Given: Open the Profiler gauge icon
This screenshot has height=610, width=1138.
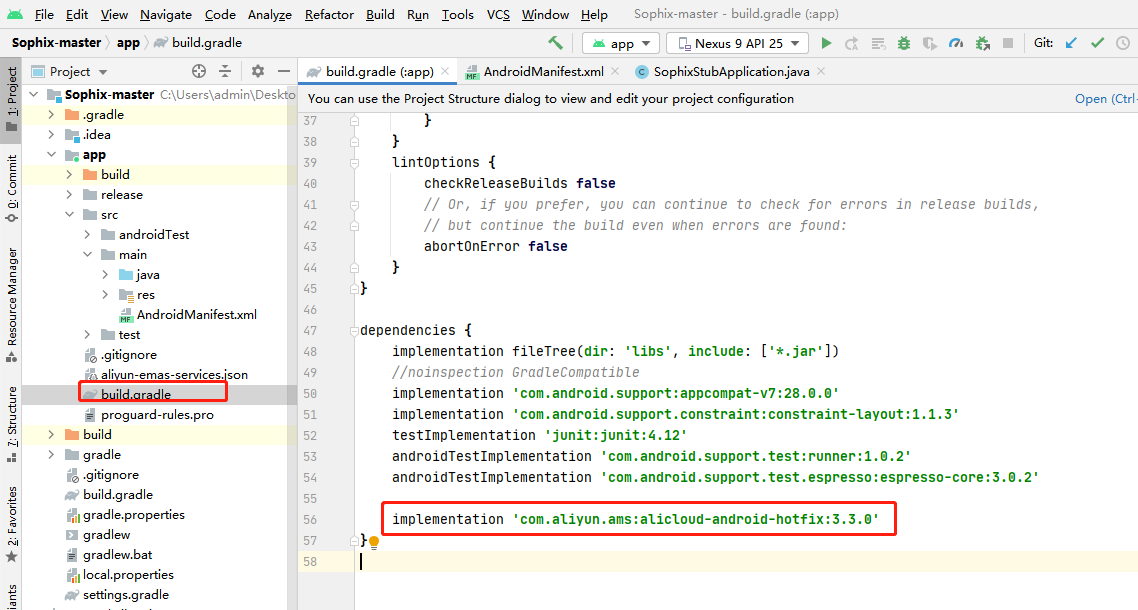Looking at the screenshot, I should tap(957, 44).
